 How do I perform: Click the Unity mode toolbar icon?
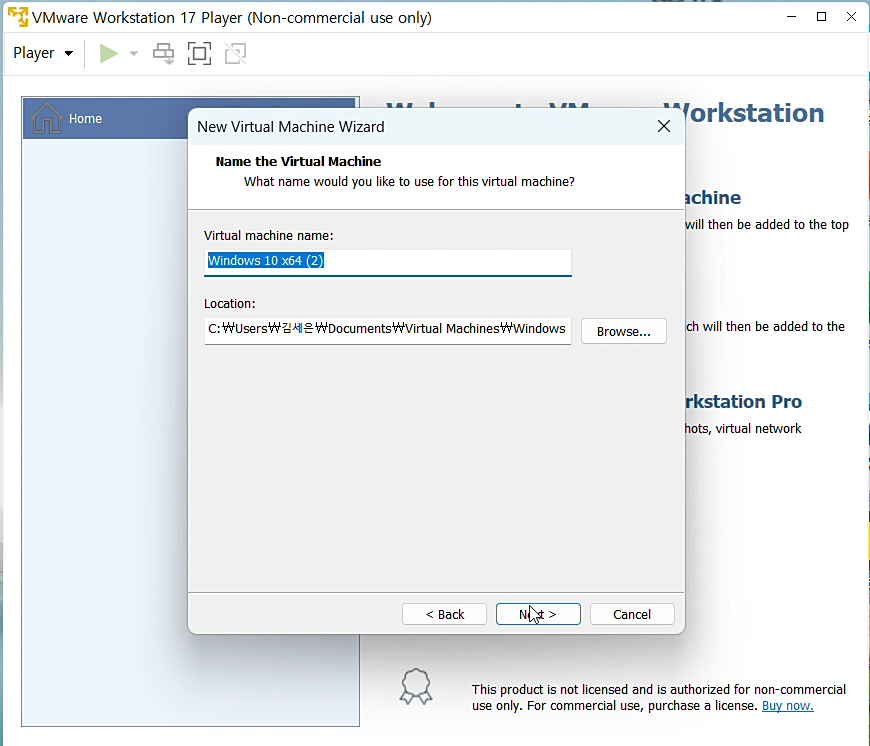click(235, 53)
